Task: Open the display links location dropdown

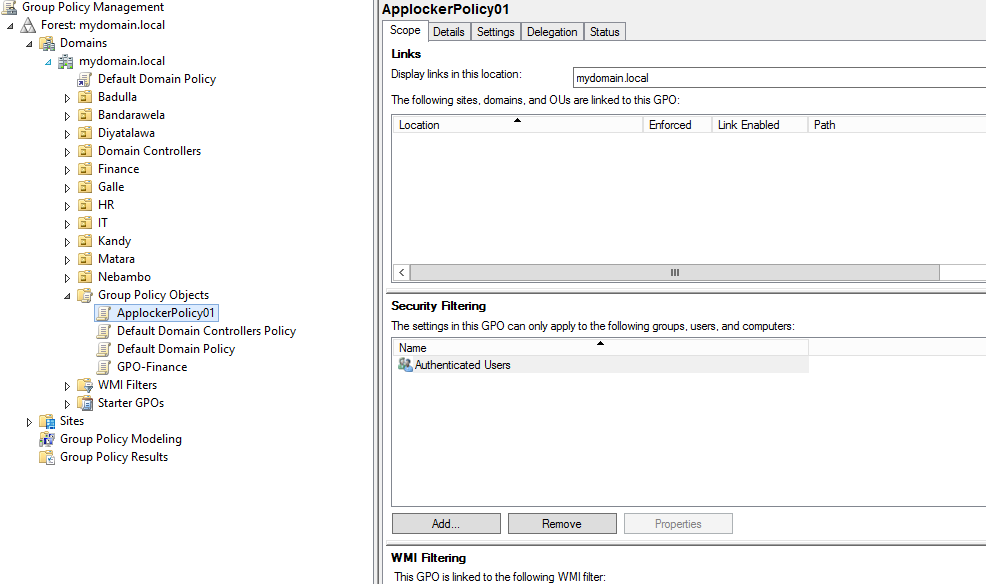Action: [x=779, y=78]
